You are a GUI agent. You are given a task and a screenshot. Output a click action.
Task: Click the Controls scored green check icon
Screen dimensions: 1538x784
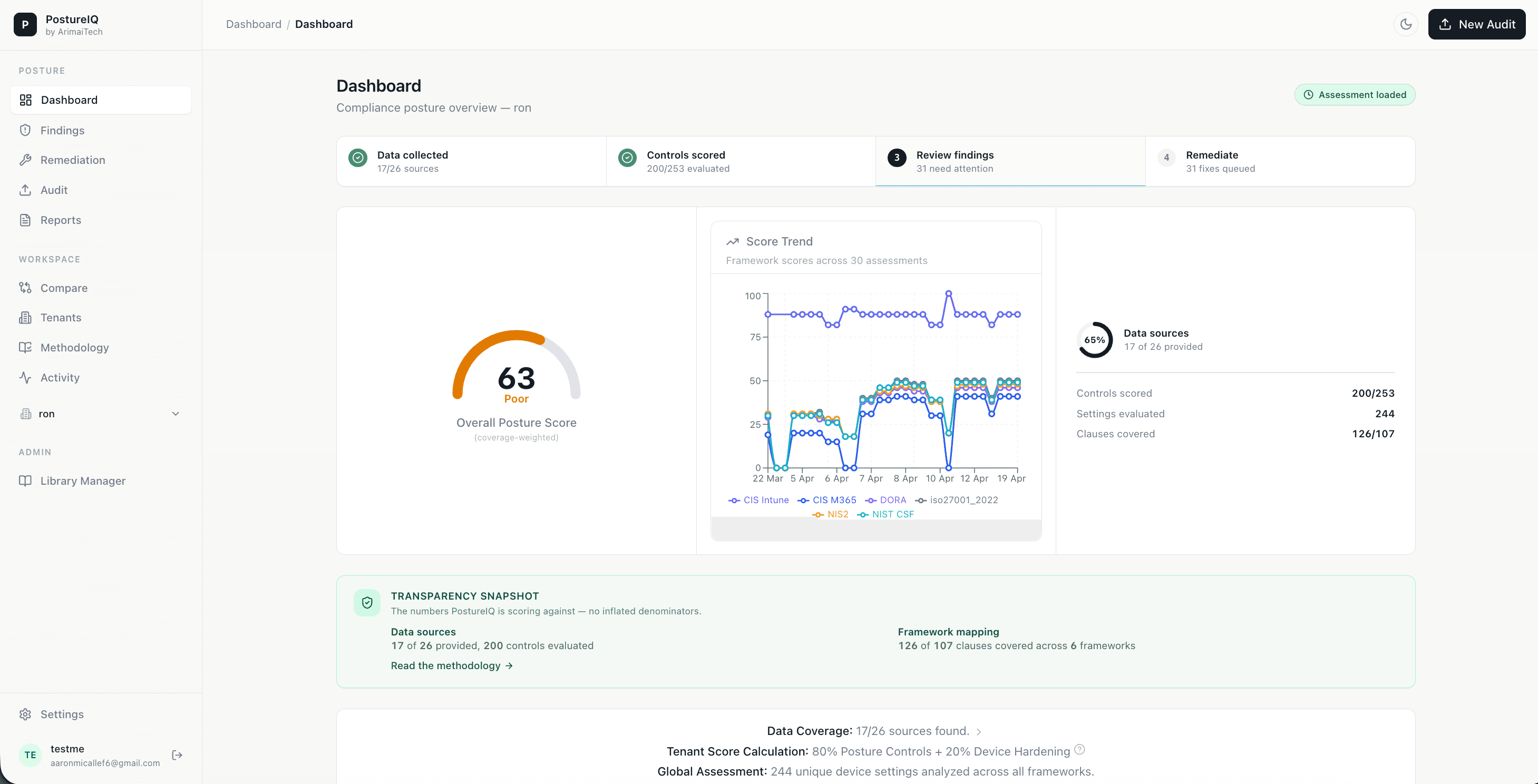[x=628, y=158]
